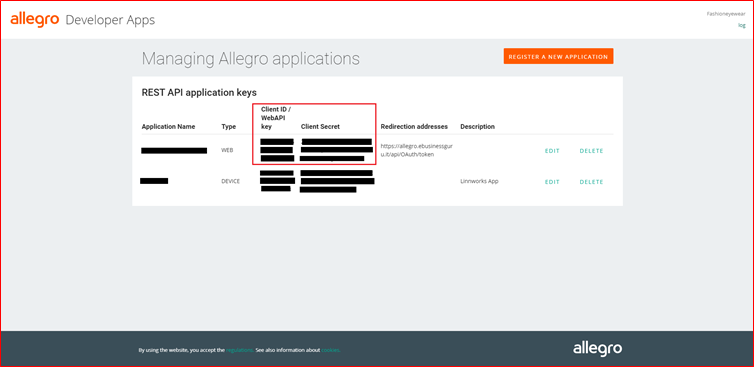The image size is (754, 367).
Task: Delete the Linnworks App device application
Action: (x=591, y=182)
